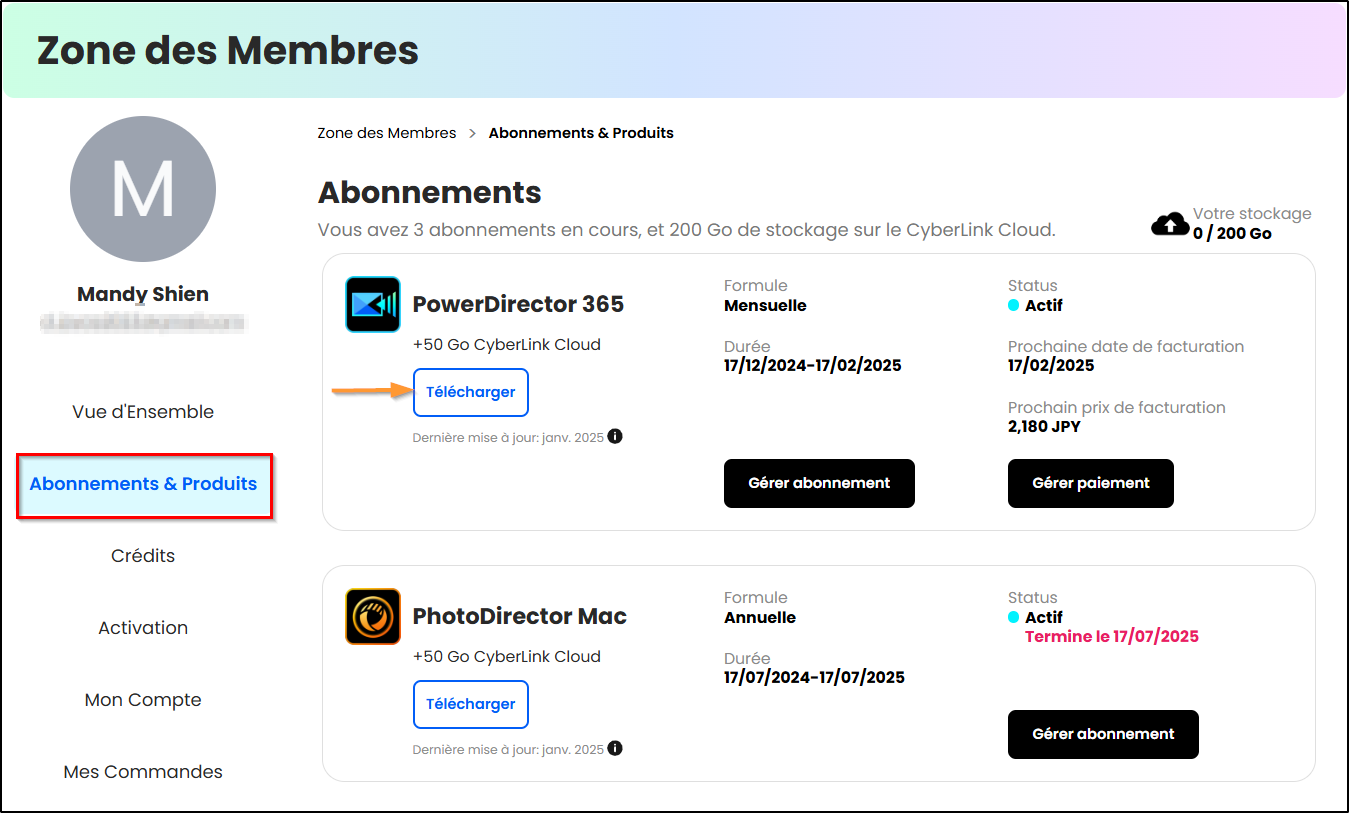Click the PowerDirector 365 app icon
Viewport: 1349px width, 813px height.
click(373, 304)
